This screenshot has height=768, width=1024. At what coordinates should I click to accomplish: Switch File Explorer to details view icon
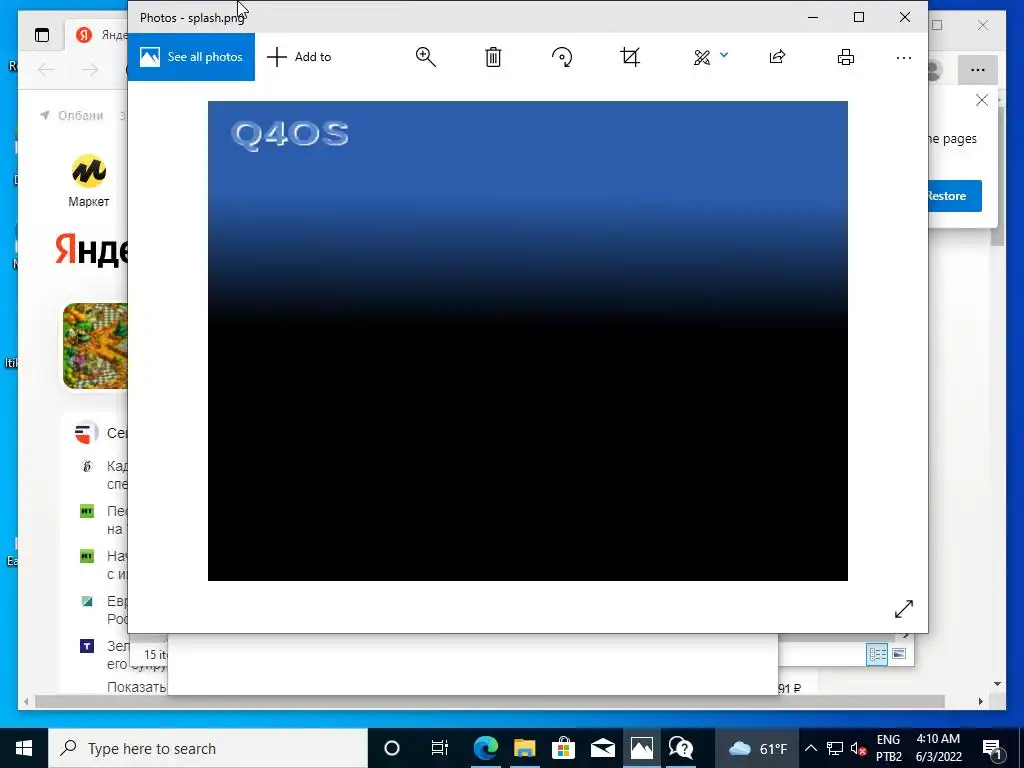[877, 654]
